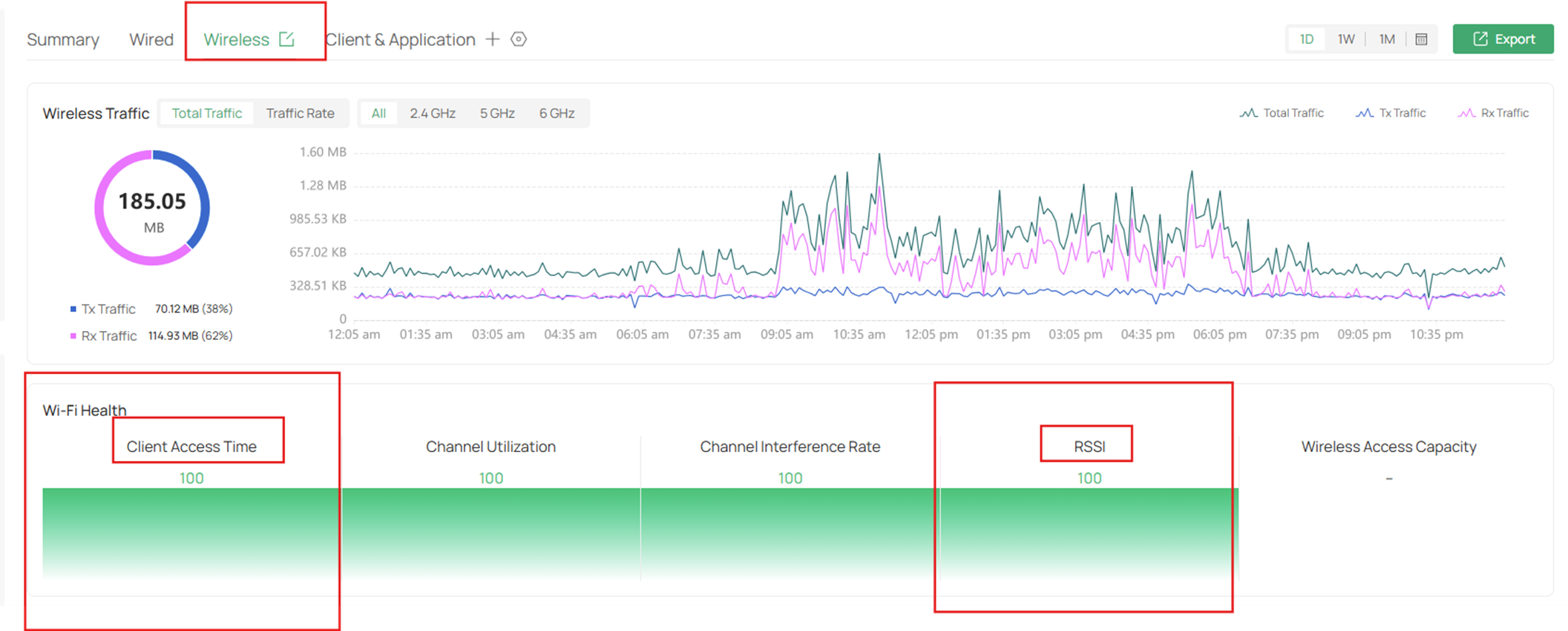
Task: Select the All bands filter
Action: tap(378, 113)
